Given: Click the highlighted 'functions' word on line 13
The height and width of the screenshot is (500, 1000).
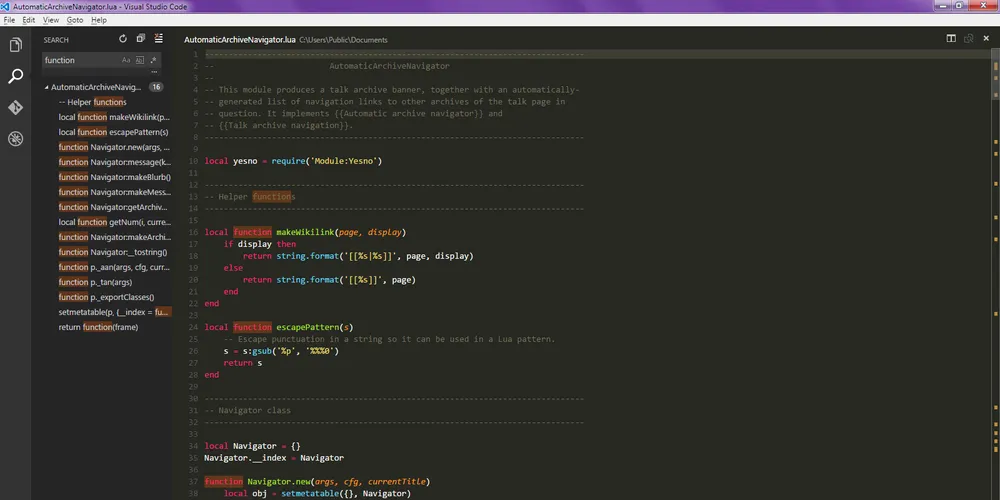Looking at the screenshot, I should tap(274, 196).
